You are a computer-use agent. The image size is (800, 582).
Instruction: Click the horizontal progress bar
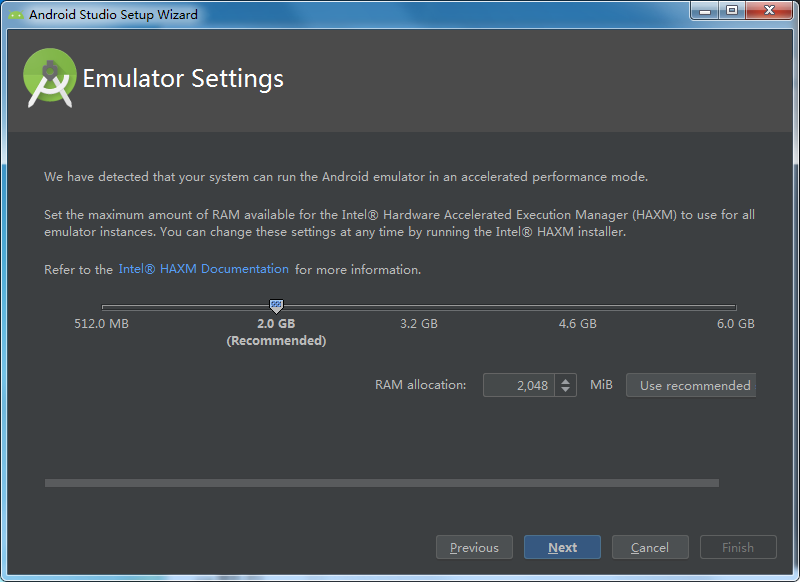click(382, 483)
